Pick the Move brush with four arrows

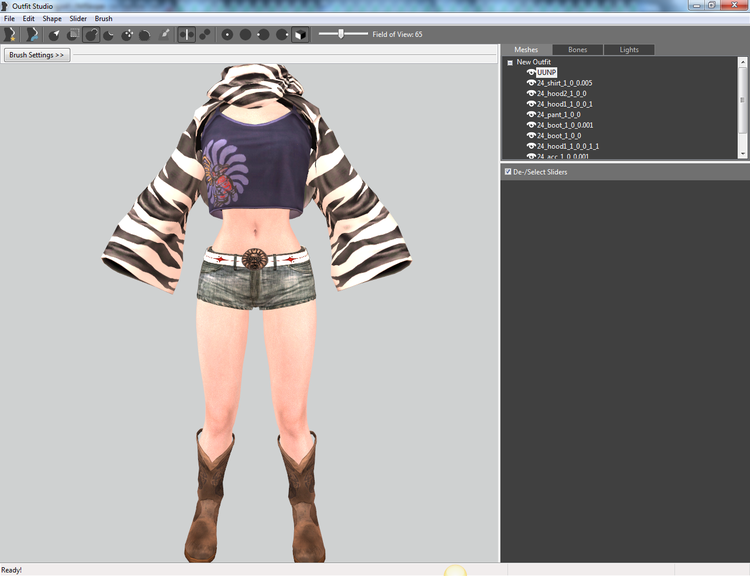[127, 34]
